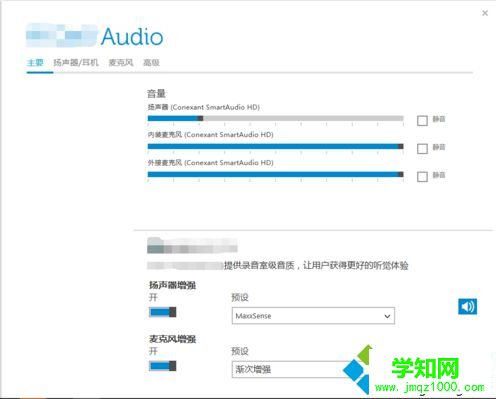
Task: Close the Audio window
Action: click(x=485, y=13)
